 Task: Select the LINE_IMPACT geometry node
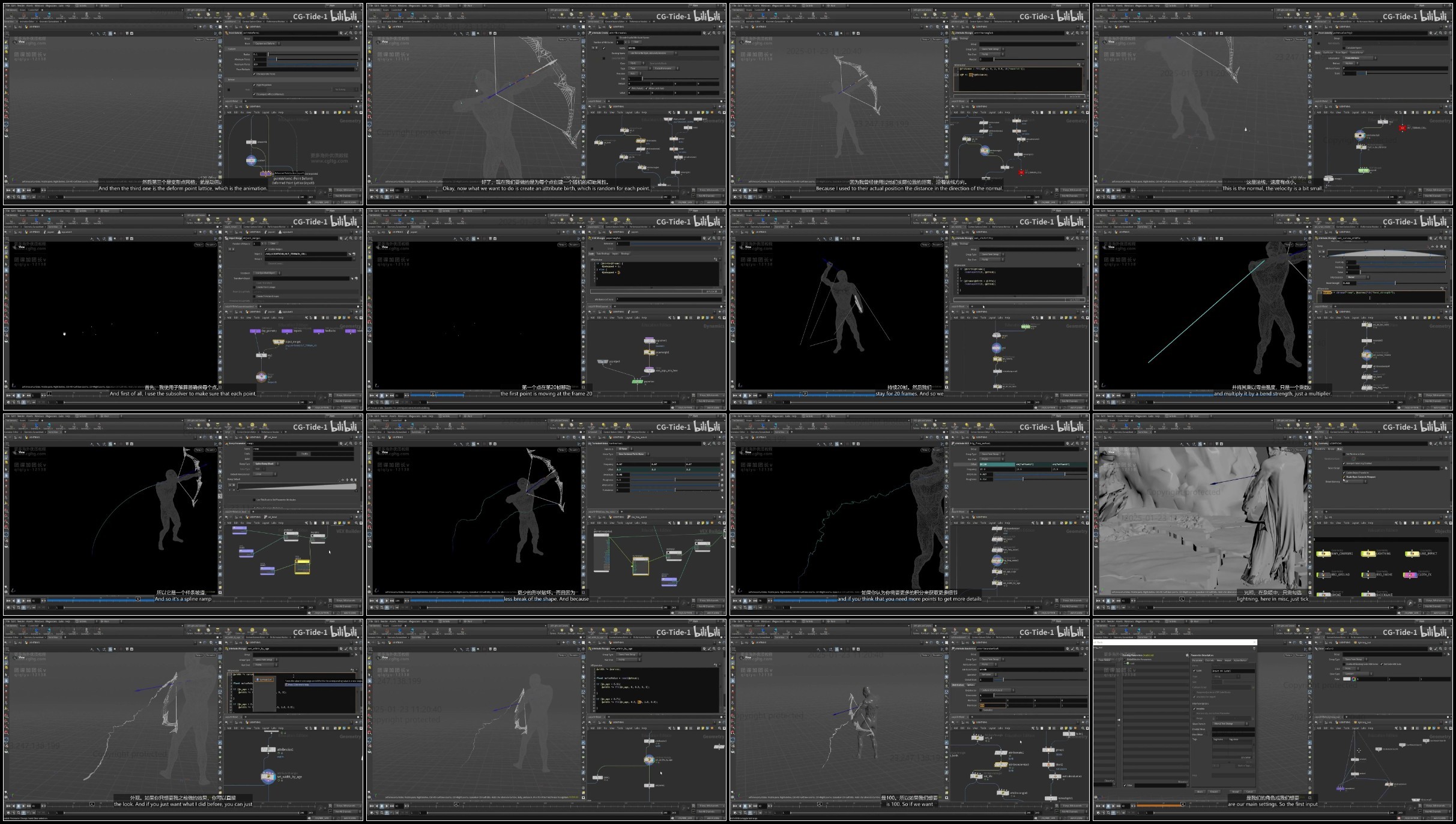1412,554
